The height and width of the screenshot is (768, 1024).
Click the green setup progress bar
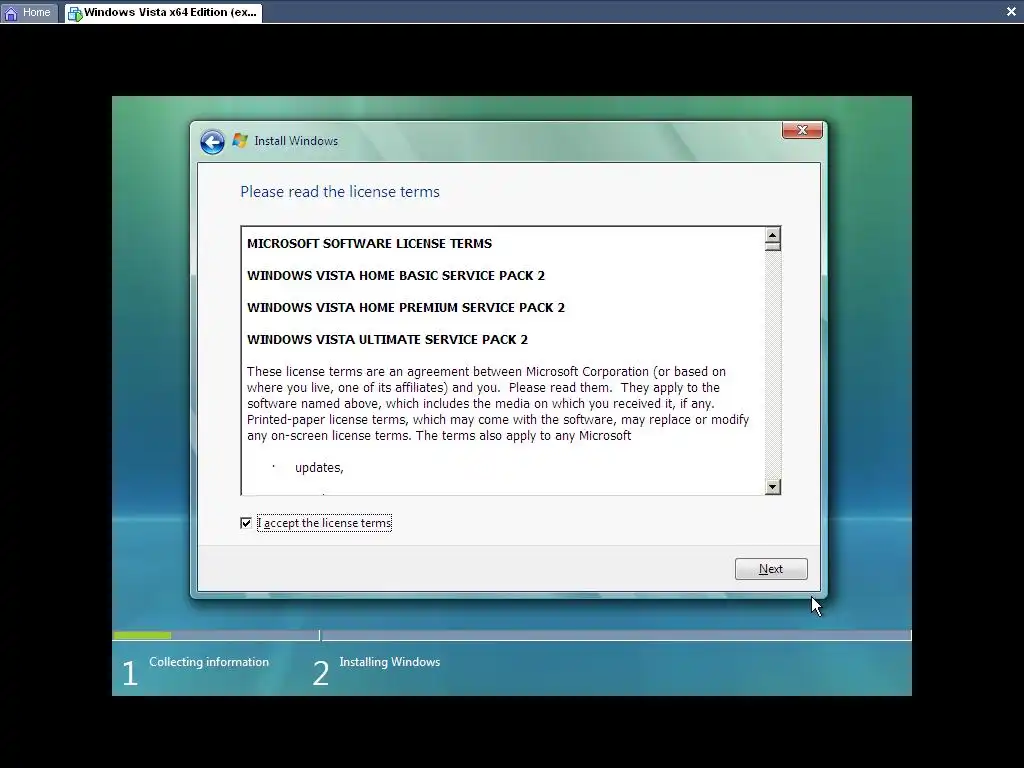pos(142,635)
